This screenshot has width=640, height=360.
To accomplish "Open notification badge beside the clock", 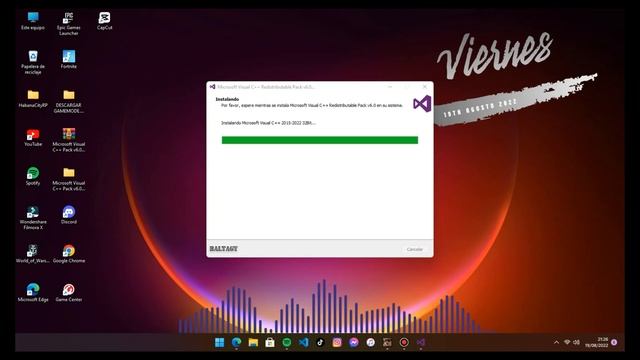I will pyautogui.click(x=614, y=342).
